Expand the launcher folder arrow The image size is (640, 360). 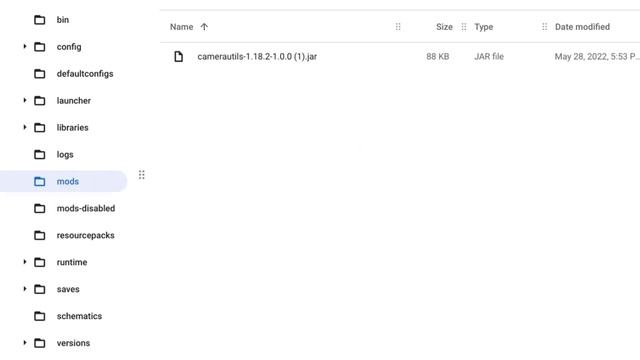pos(24,100)
